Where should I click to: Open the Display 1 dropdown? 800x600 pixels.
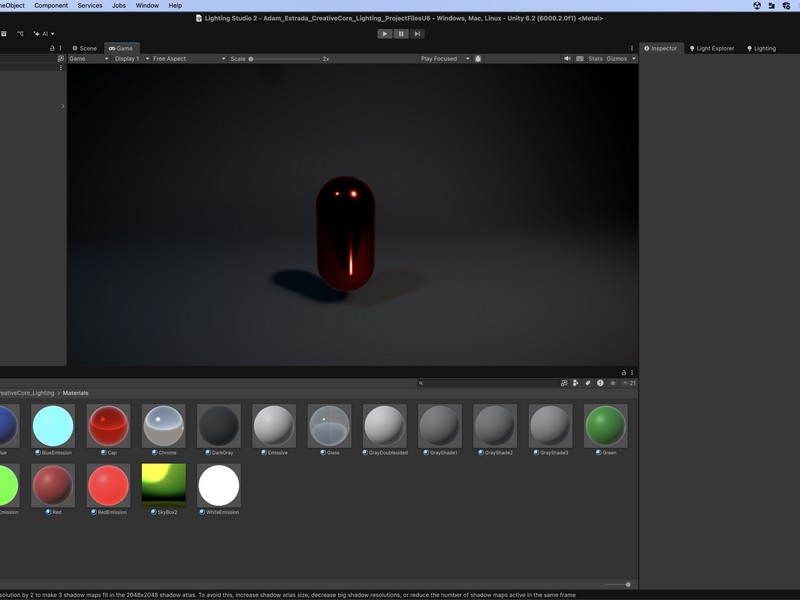click(130, 59)
